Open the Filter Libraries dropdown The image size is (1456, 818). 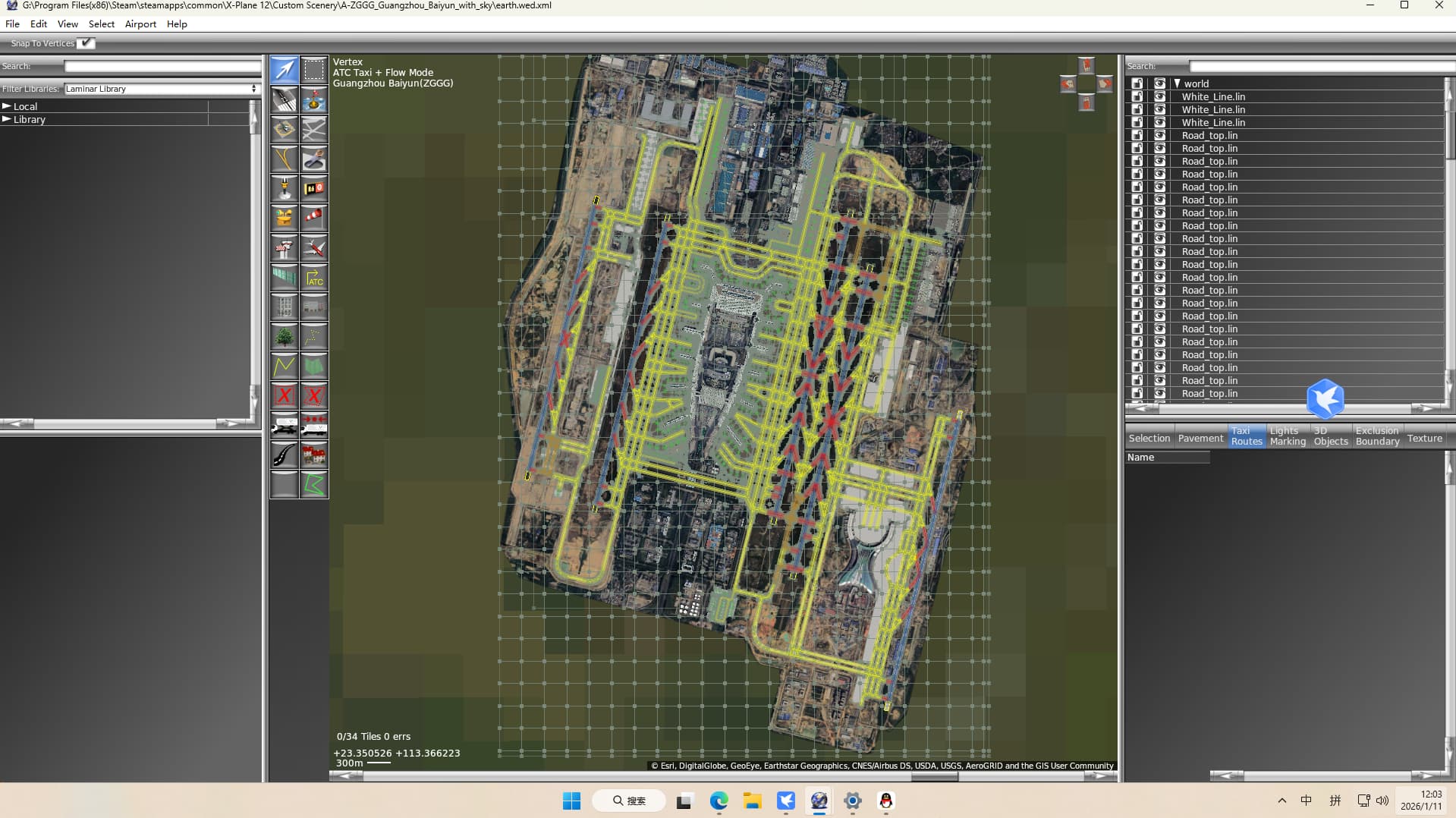point(162,89)
